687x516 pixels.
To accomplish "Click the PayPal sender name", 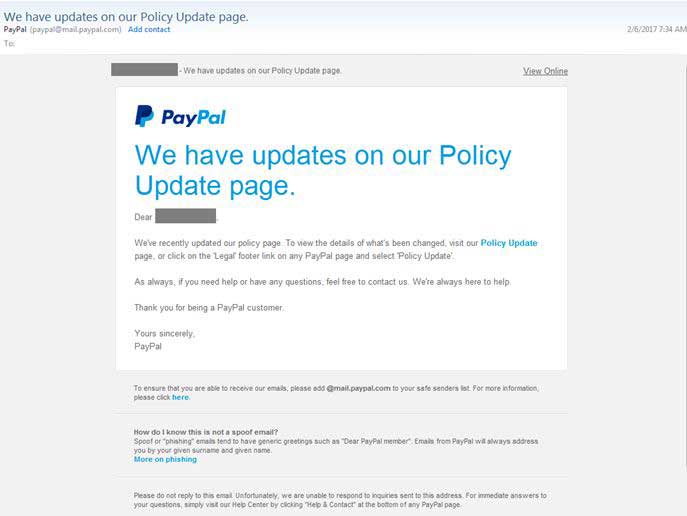I will click(15, 29).
